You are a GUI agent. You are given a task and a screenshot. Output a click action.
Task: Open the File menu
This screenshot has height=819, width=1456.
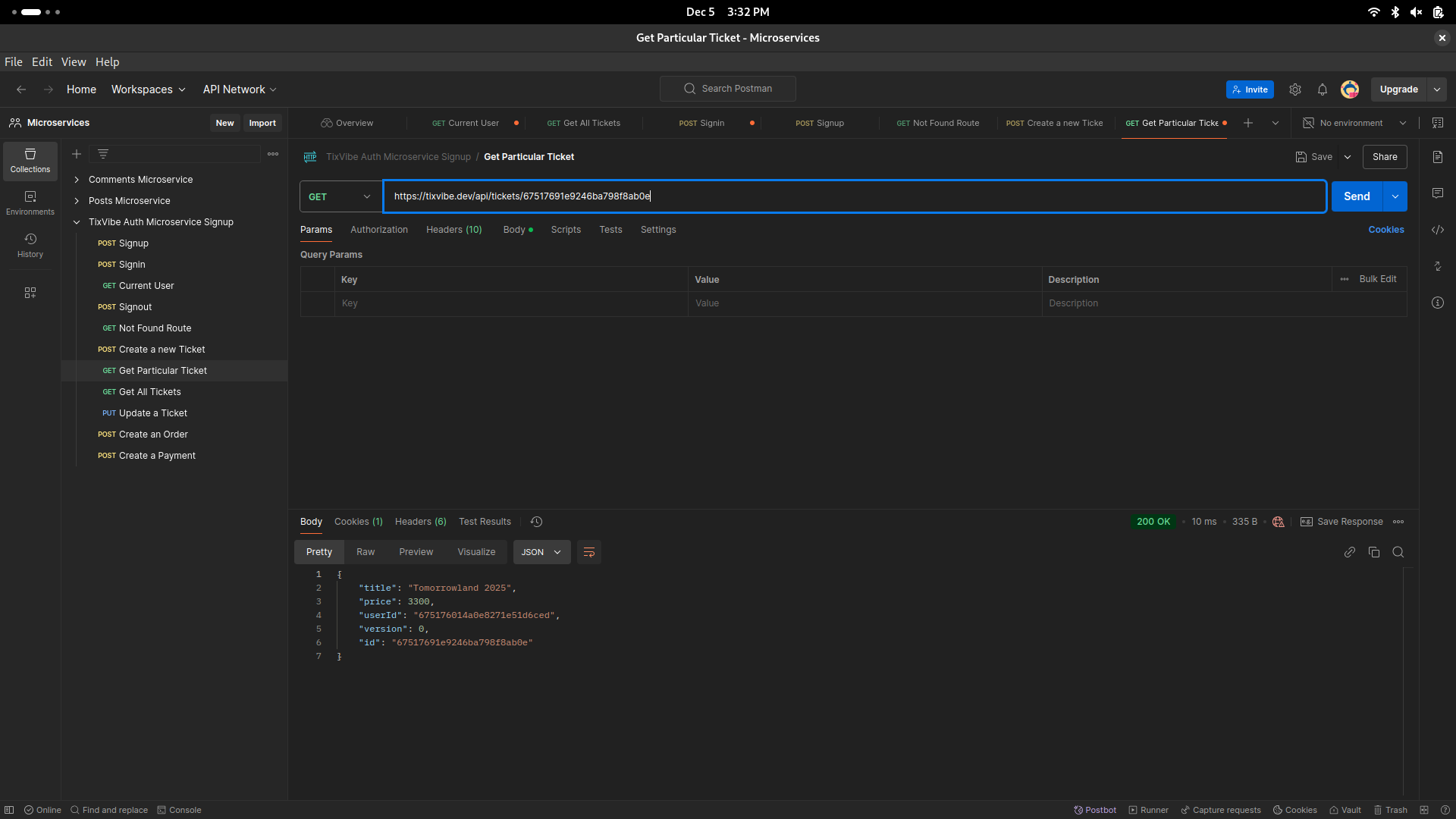tap(14, 62)
